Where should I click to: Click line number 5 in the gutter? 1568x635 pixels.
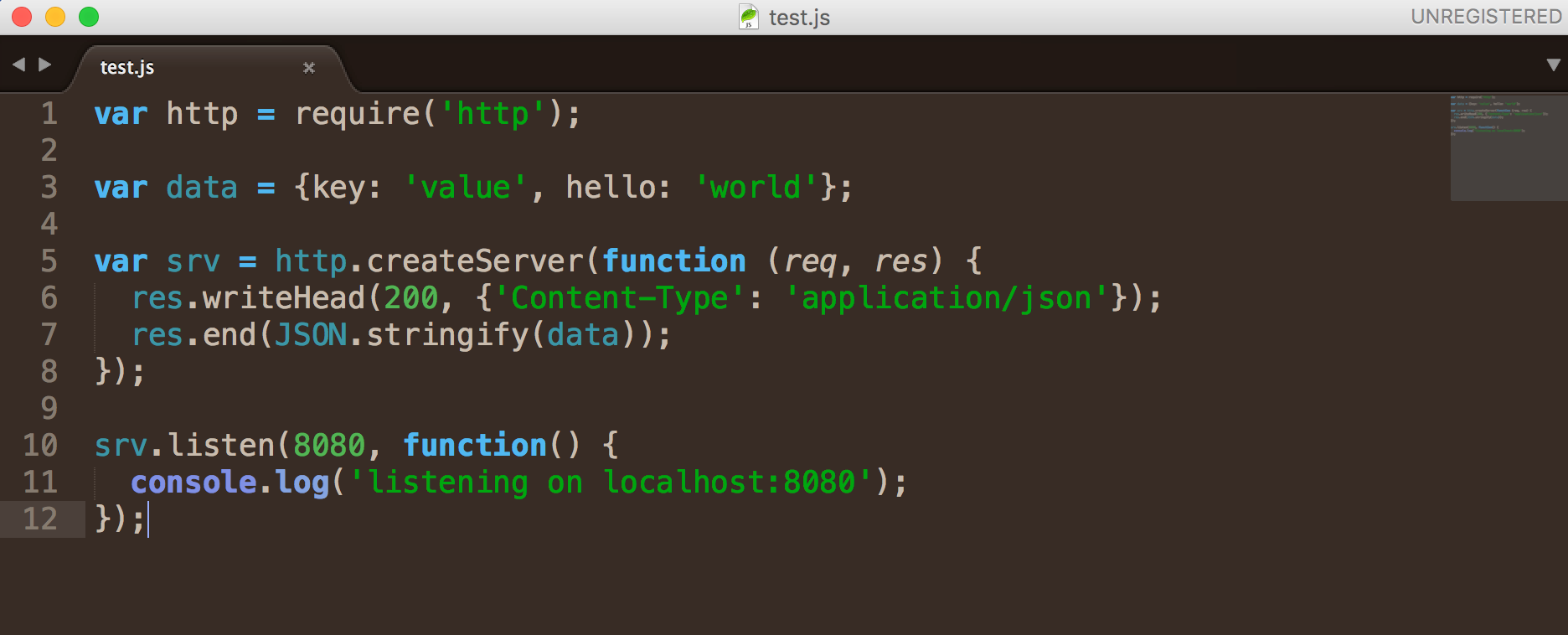[49, 261]
